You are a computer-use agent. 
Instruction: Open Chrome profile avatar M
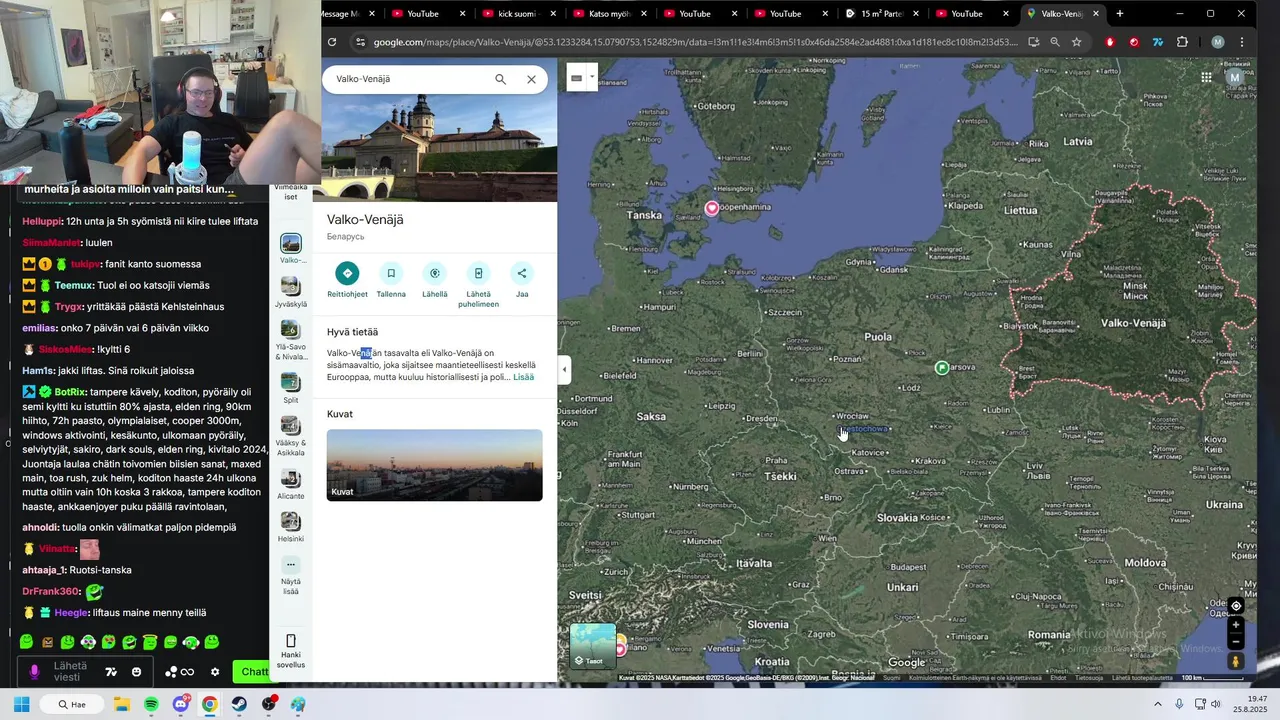coord(1217,42)
